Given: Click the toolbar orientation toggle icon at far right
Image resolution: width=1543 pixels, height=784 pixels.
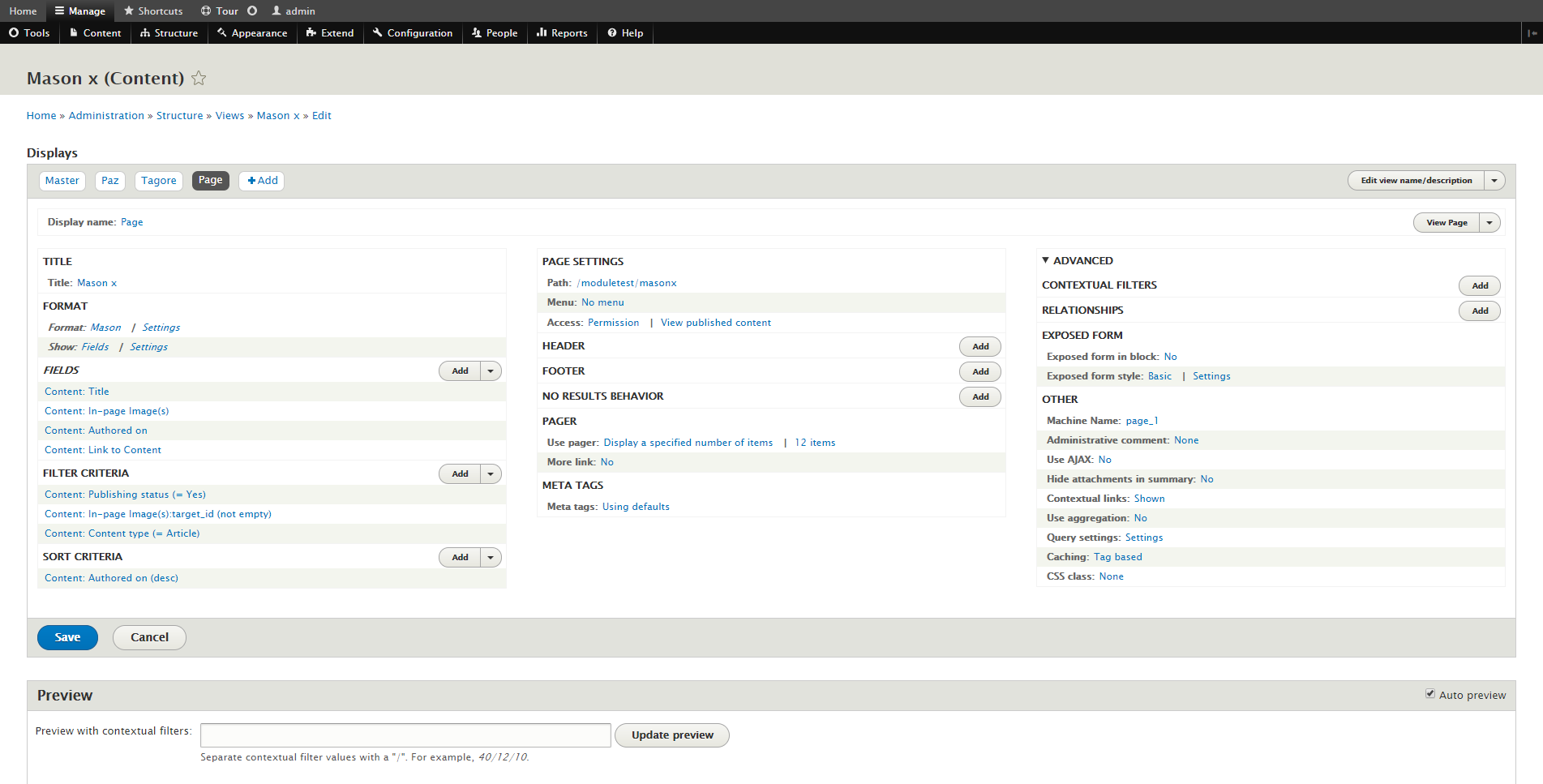Looking at the screenshot, I should (x=1532, y=33).
